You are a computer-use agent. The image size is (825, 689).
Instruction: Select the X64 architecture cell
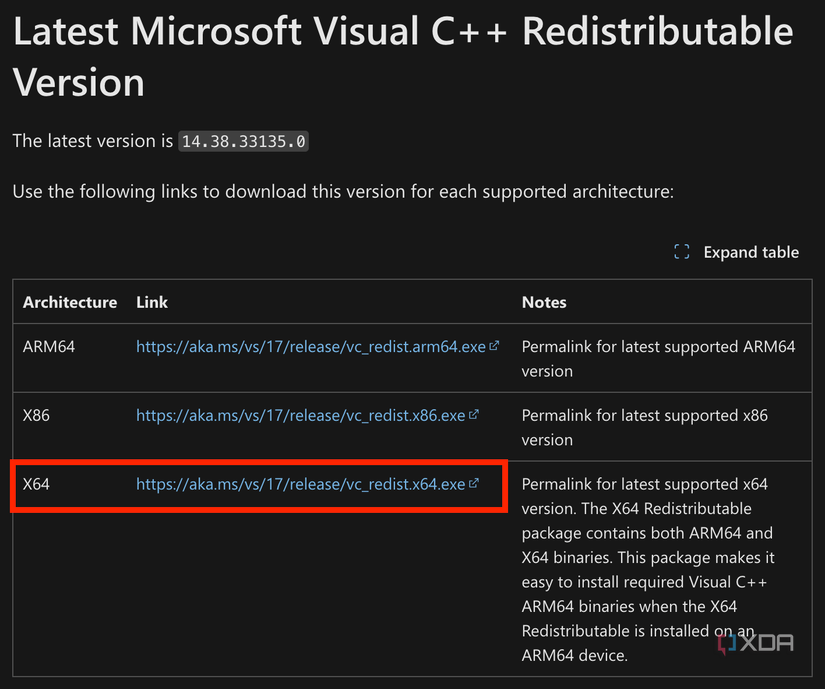(36, 484)
